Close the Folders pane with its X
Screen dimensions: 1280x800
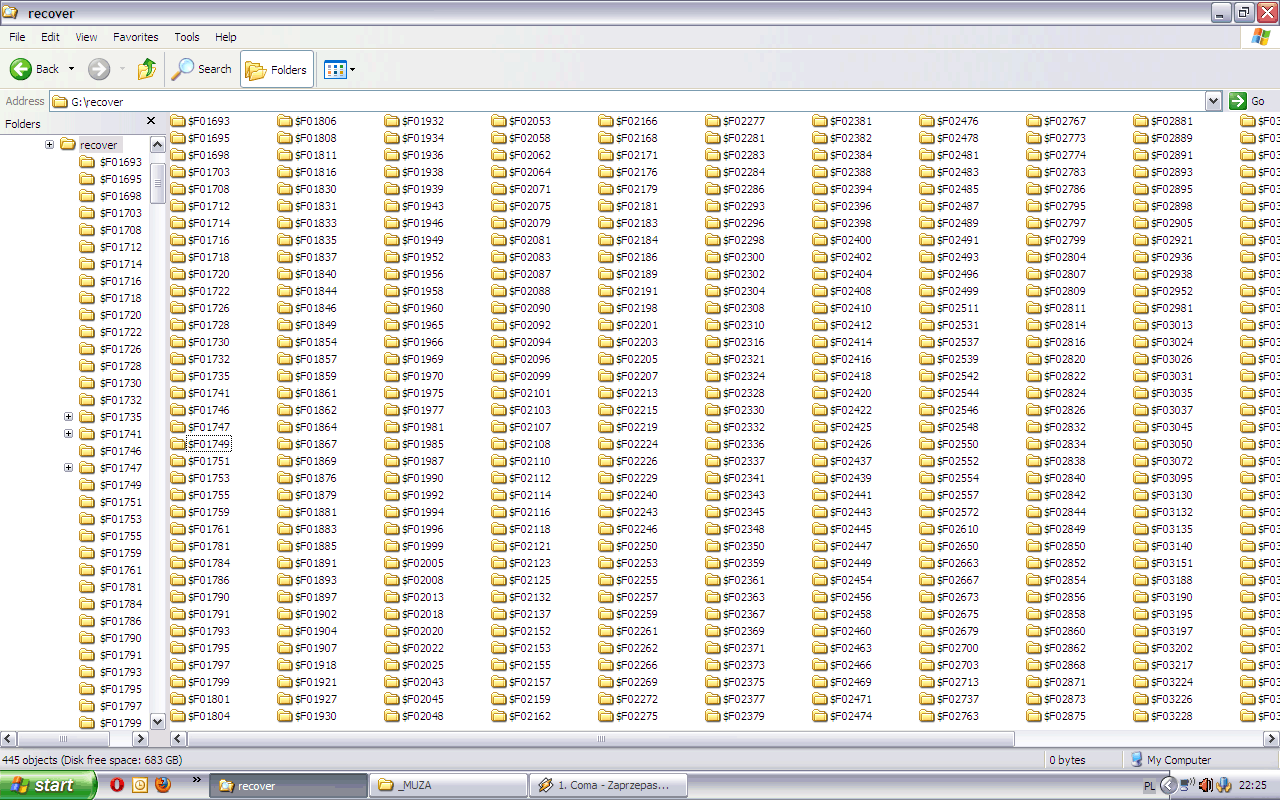pos(152,121)
